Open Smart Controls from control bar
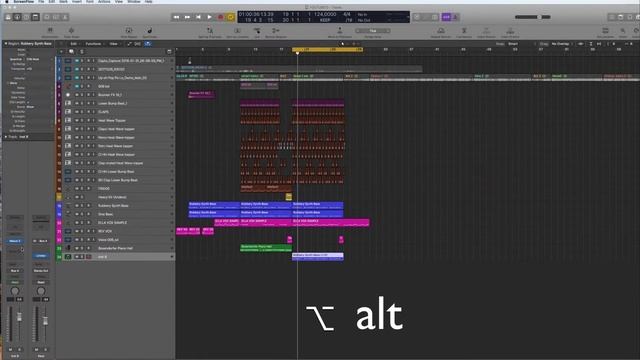640x360 pixels. click(47, 17)
